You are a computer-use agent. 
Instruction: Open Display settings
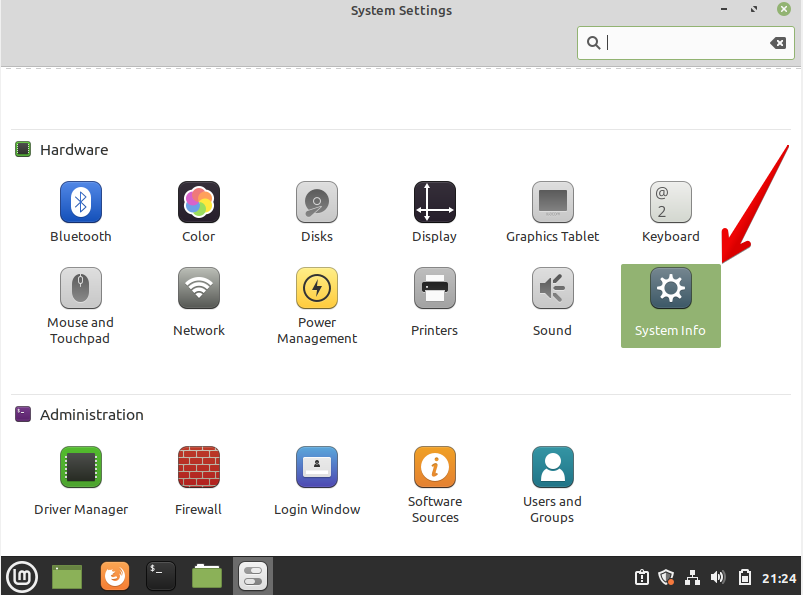[x=434, y=212]
